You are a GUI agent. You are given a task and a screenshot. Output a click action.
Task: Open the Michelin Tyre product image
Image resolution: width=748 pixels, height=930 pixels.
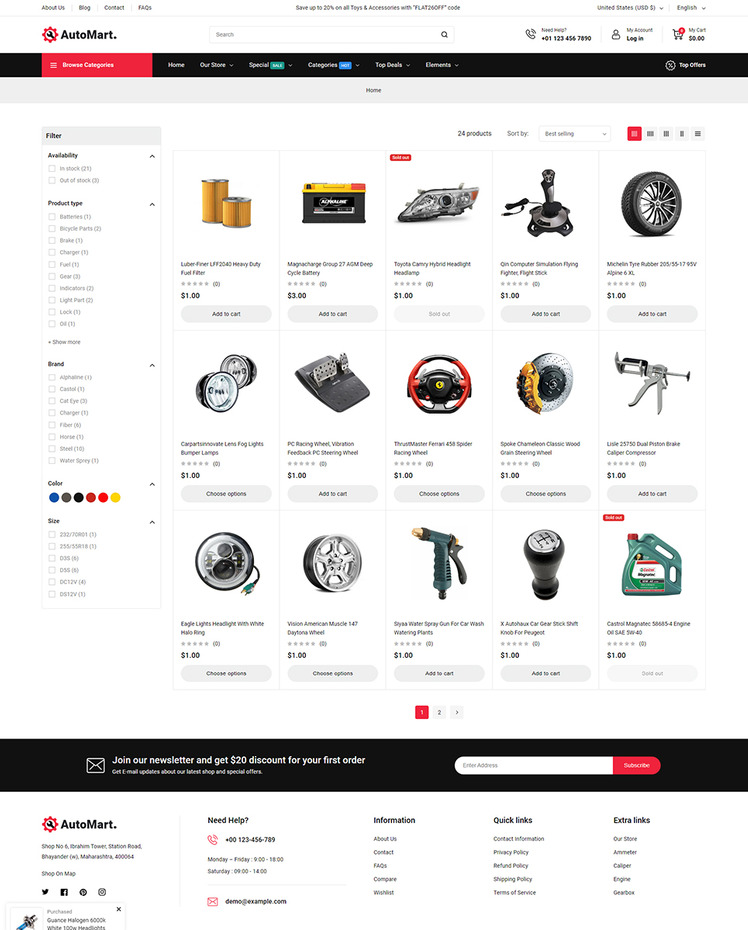click(651, 203)
